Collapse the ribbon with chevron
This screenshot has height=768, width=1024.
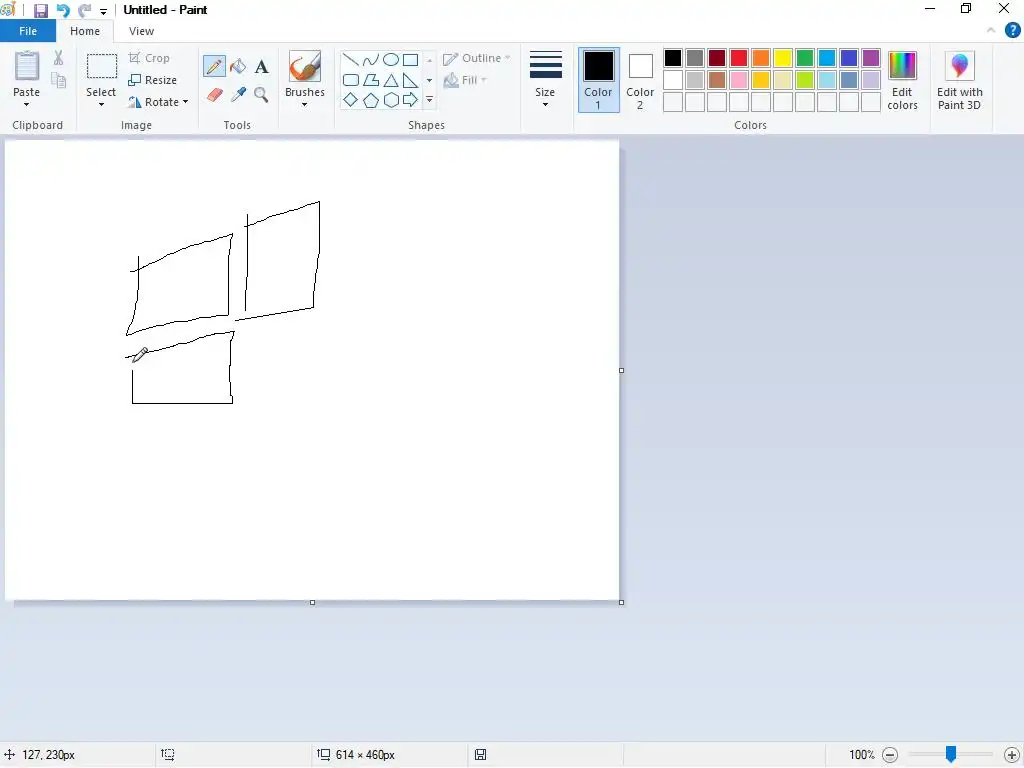[x=991, y=30]
